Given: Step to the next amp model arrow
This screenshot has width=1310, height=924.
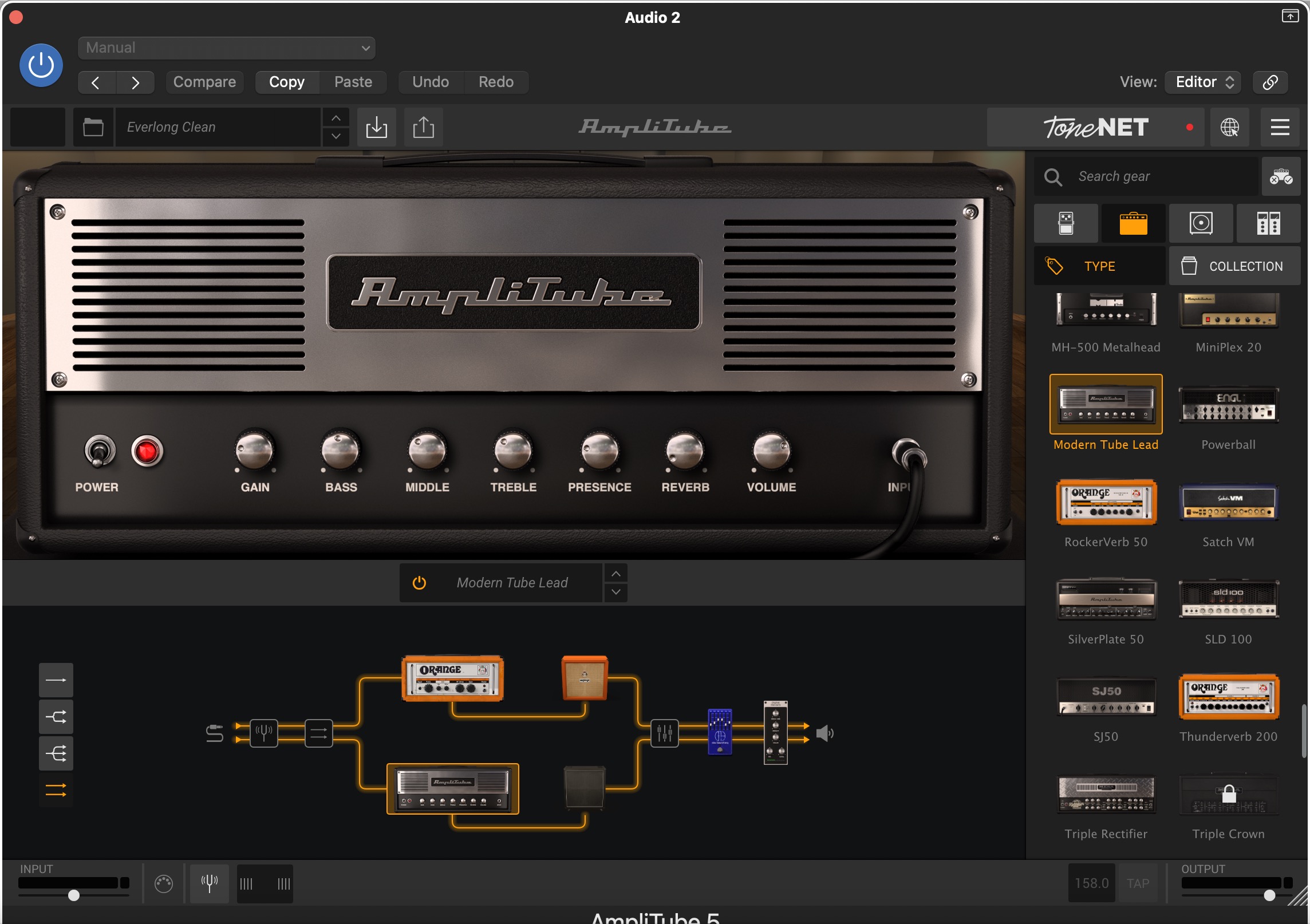Looking at the screenshot, I should 615,592.
